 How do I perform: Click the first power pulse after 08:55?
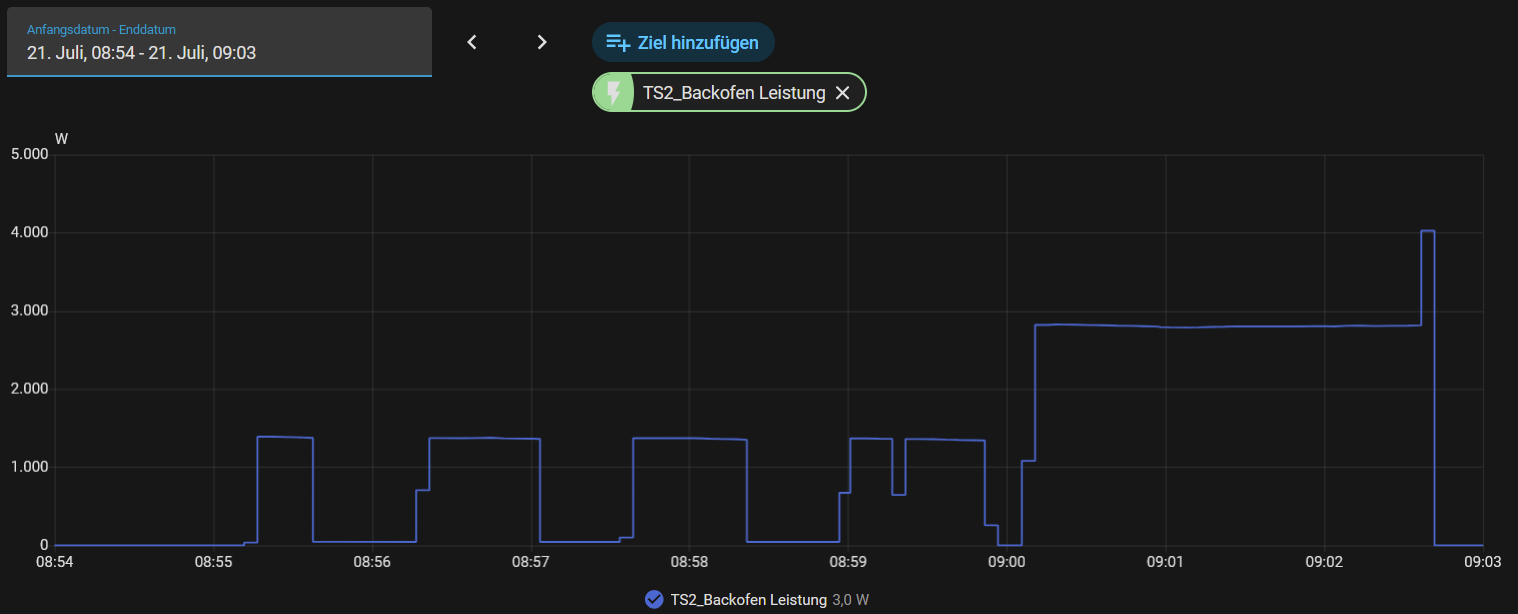pyautogui.click(x=285, y=438)
